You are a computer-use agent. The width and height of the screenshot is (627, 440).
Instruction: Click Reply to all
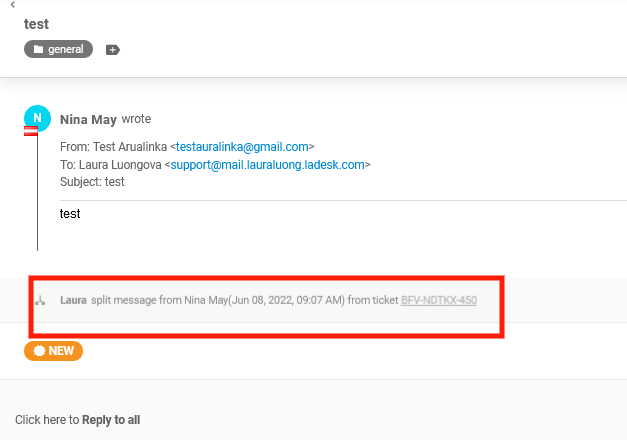pyautogui.click(x=111, y=420)
